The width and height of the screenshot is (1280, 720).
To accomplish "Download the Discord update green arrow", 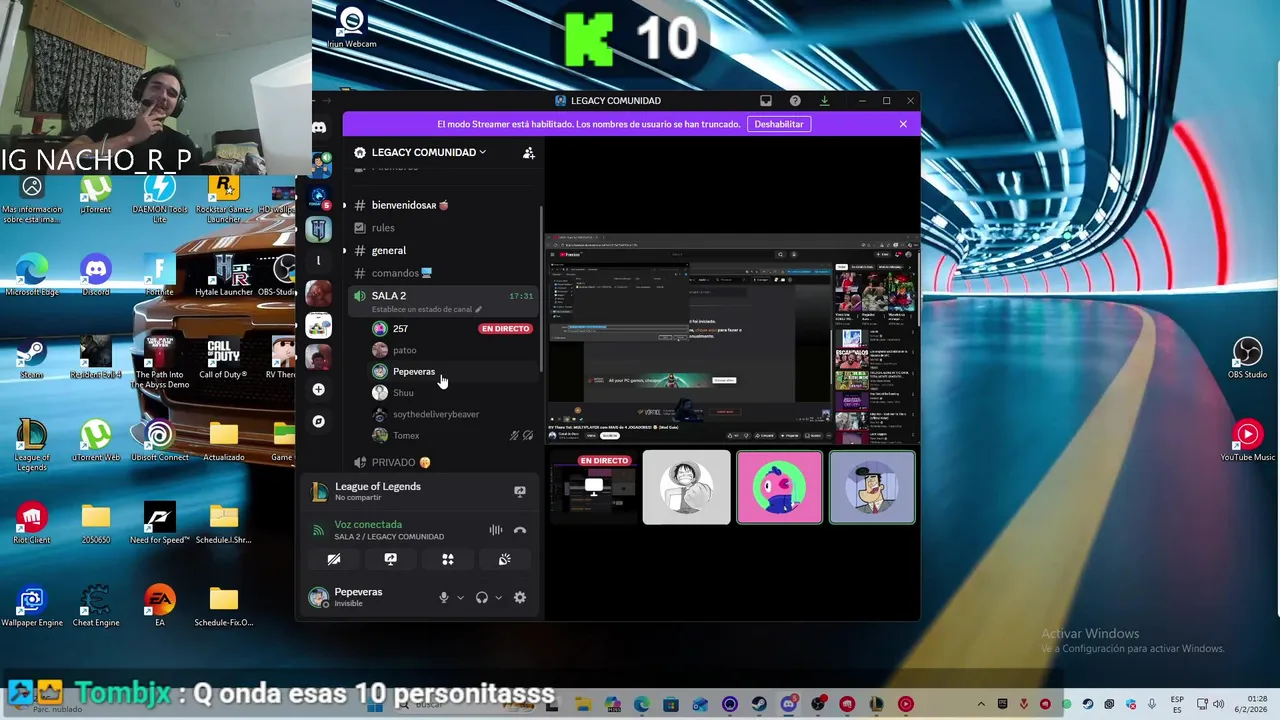I will [824, 101].
